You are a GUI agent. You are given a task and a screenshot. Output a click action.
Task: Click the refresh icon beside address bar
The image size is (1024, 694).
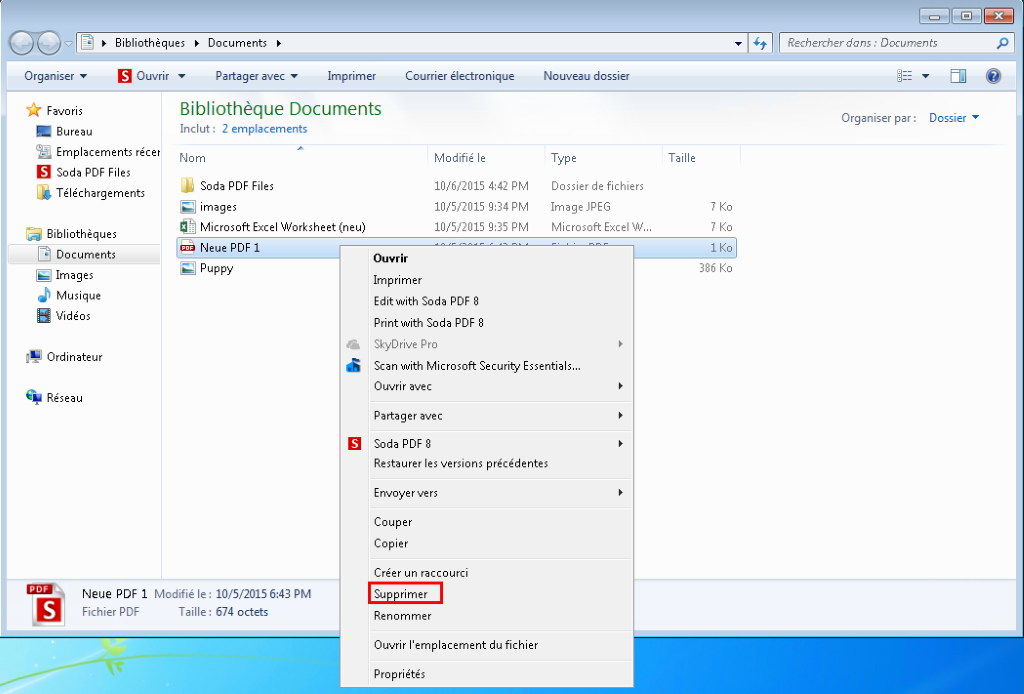click(760, 43)
